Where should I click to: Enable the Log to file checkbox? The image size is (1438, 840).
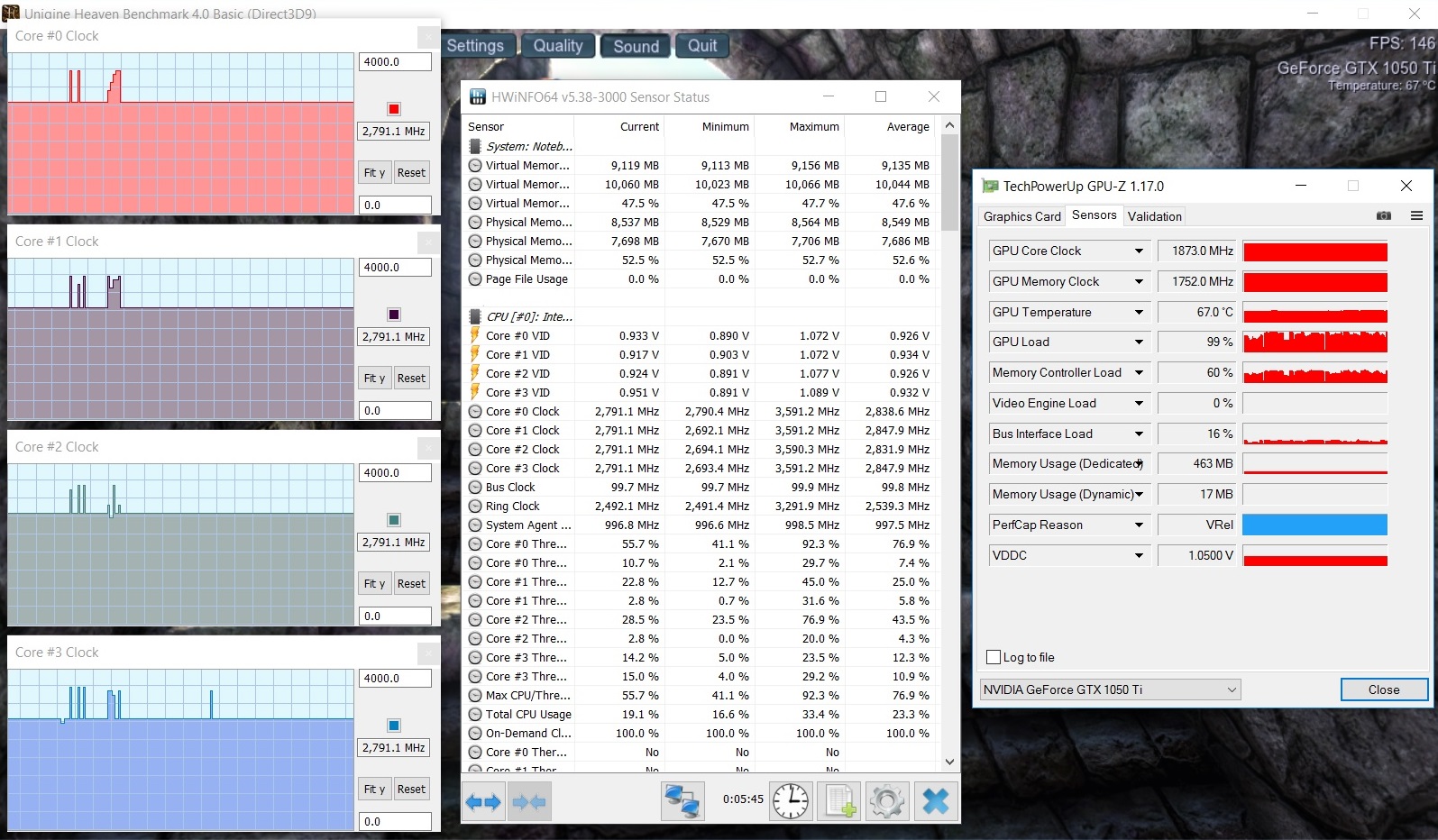pos(994,657)
